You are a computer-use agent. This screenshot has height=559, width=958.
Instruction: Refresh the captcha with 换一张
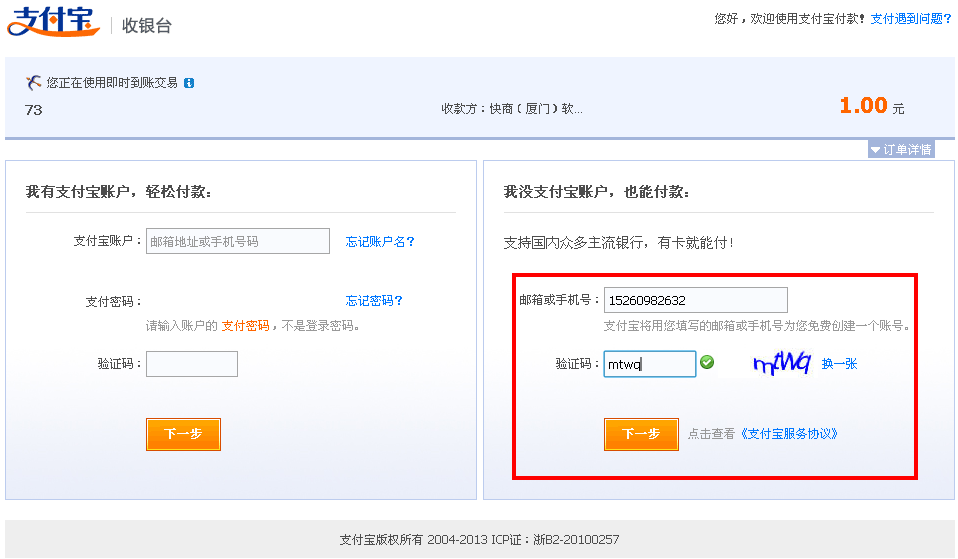click(839, 364)
